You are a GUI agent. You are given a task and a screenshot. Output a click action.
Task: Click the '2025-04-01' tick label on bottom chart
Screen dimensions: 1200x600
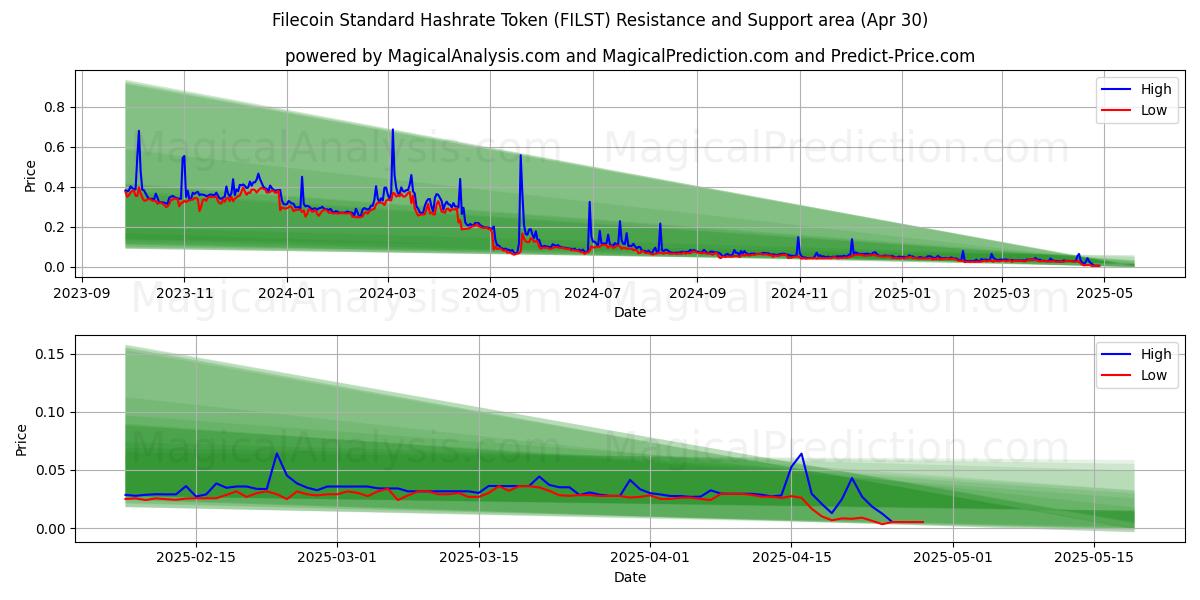pos(651,558)
